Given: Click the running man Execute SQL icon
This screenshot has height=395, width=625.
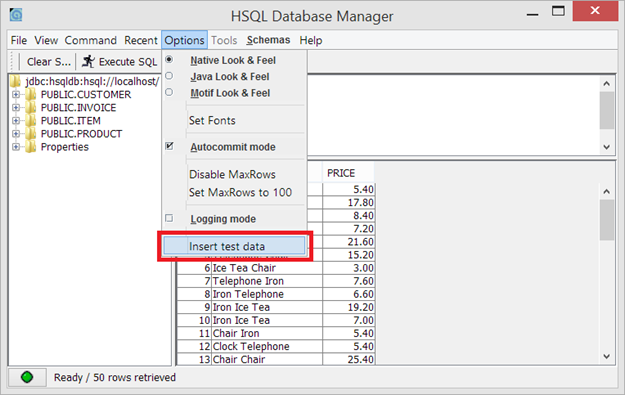Looking at the screenshot, I should [x=88, y=61].
